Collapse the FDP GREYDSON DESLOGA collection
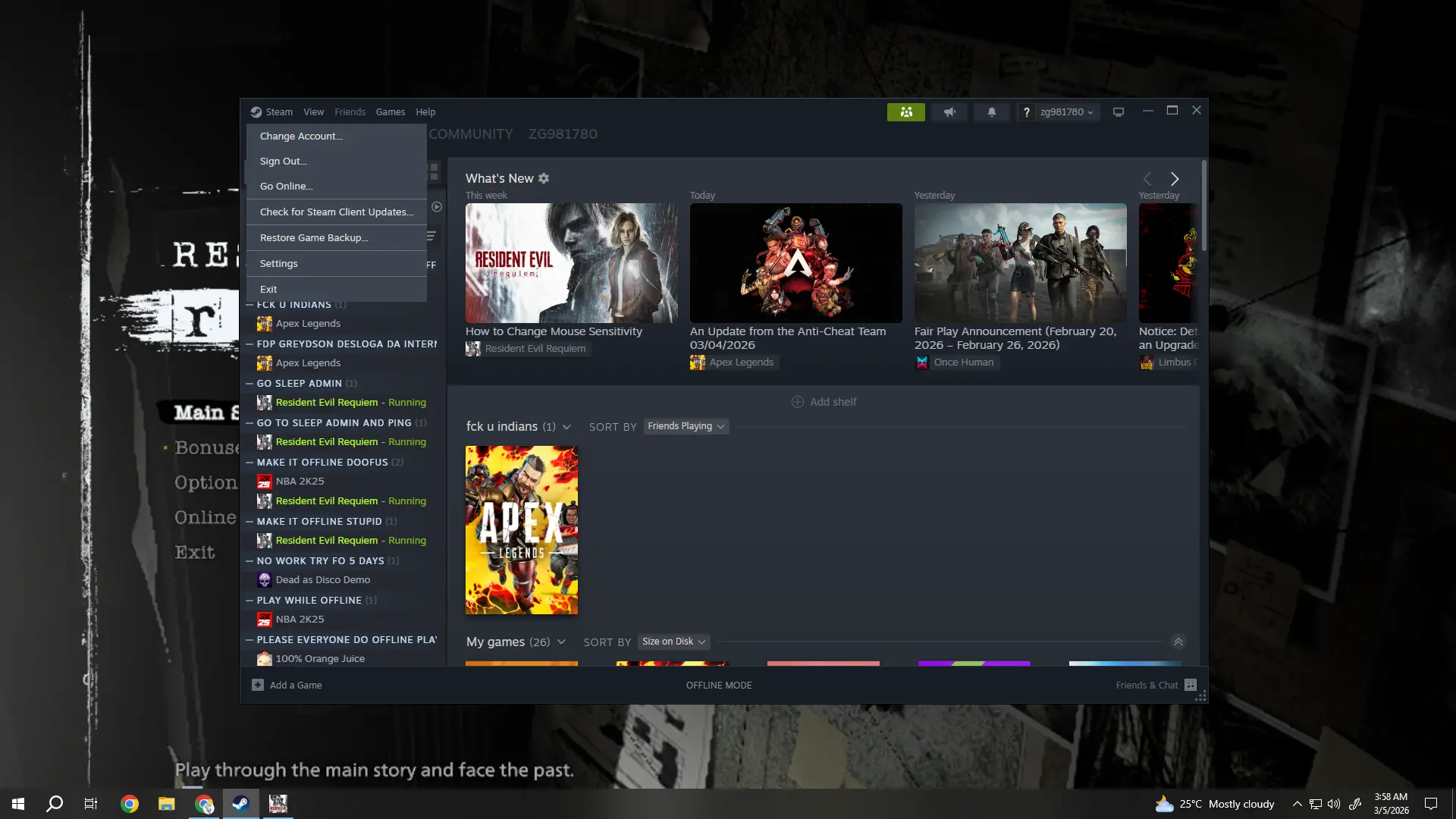 tap(249, 344)
